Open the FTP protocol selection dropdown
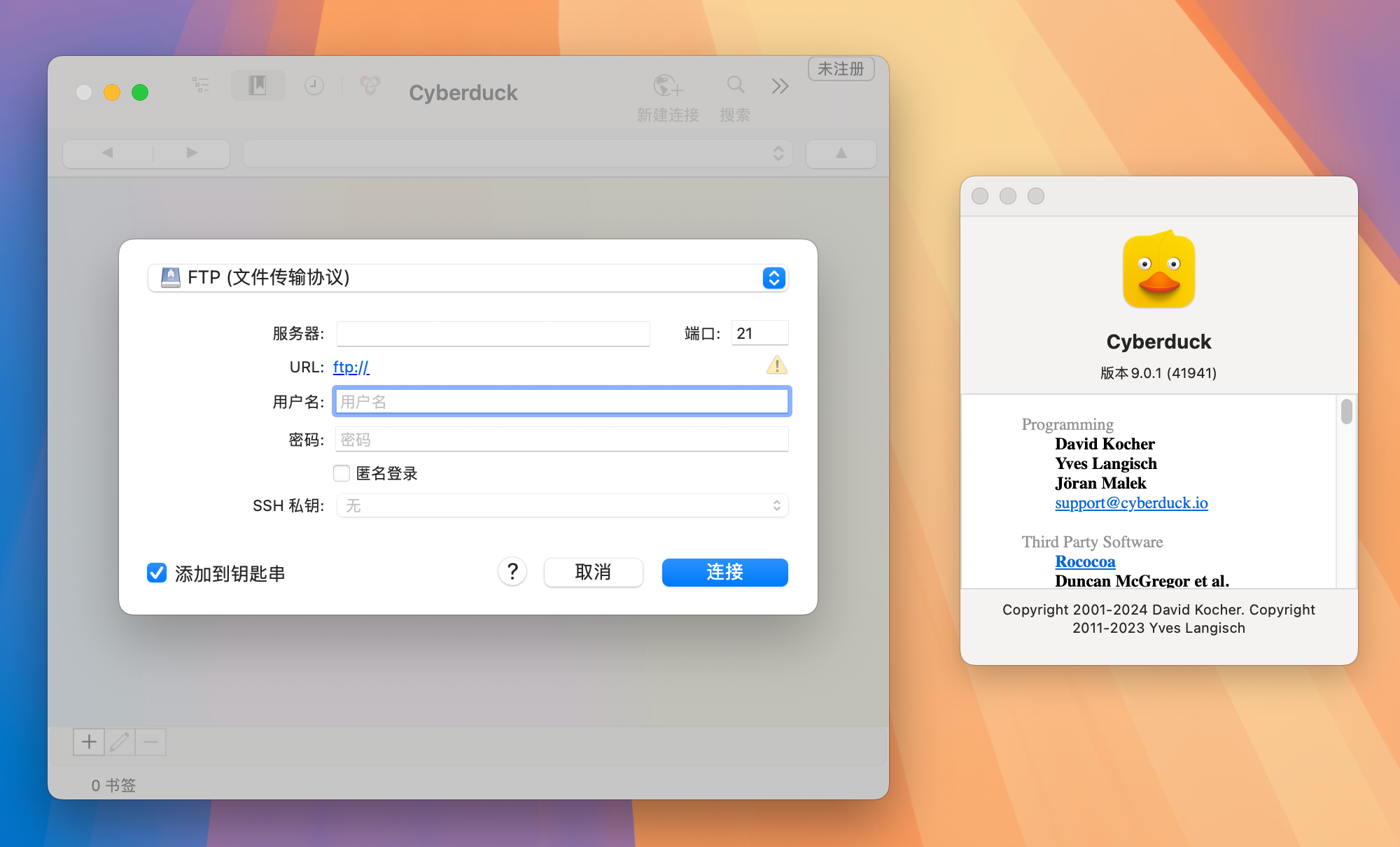Image resolution: width=1400 pixels, height=847 pixels. [x=468, y=278]
